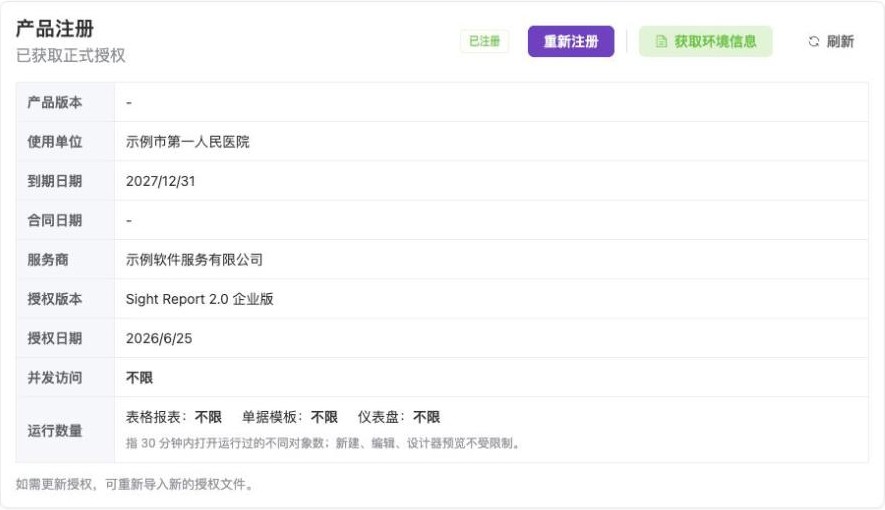Click the 并发访问 row label
This screenshot has height=510, width=885.
pyautogui.click(x=55, y=377)
